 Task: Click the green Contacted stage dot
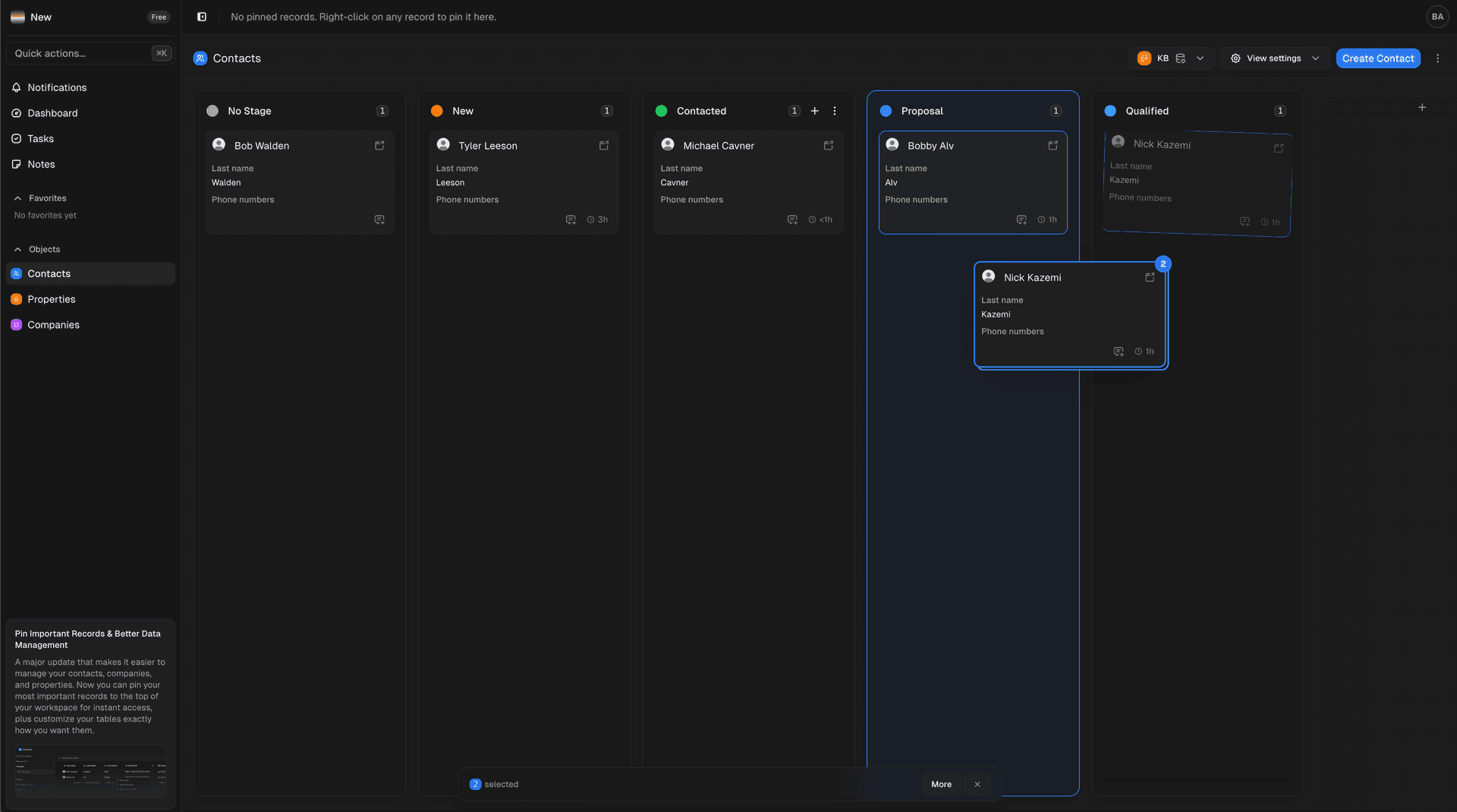click(661, 111)
